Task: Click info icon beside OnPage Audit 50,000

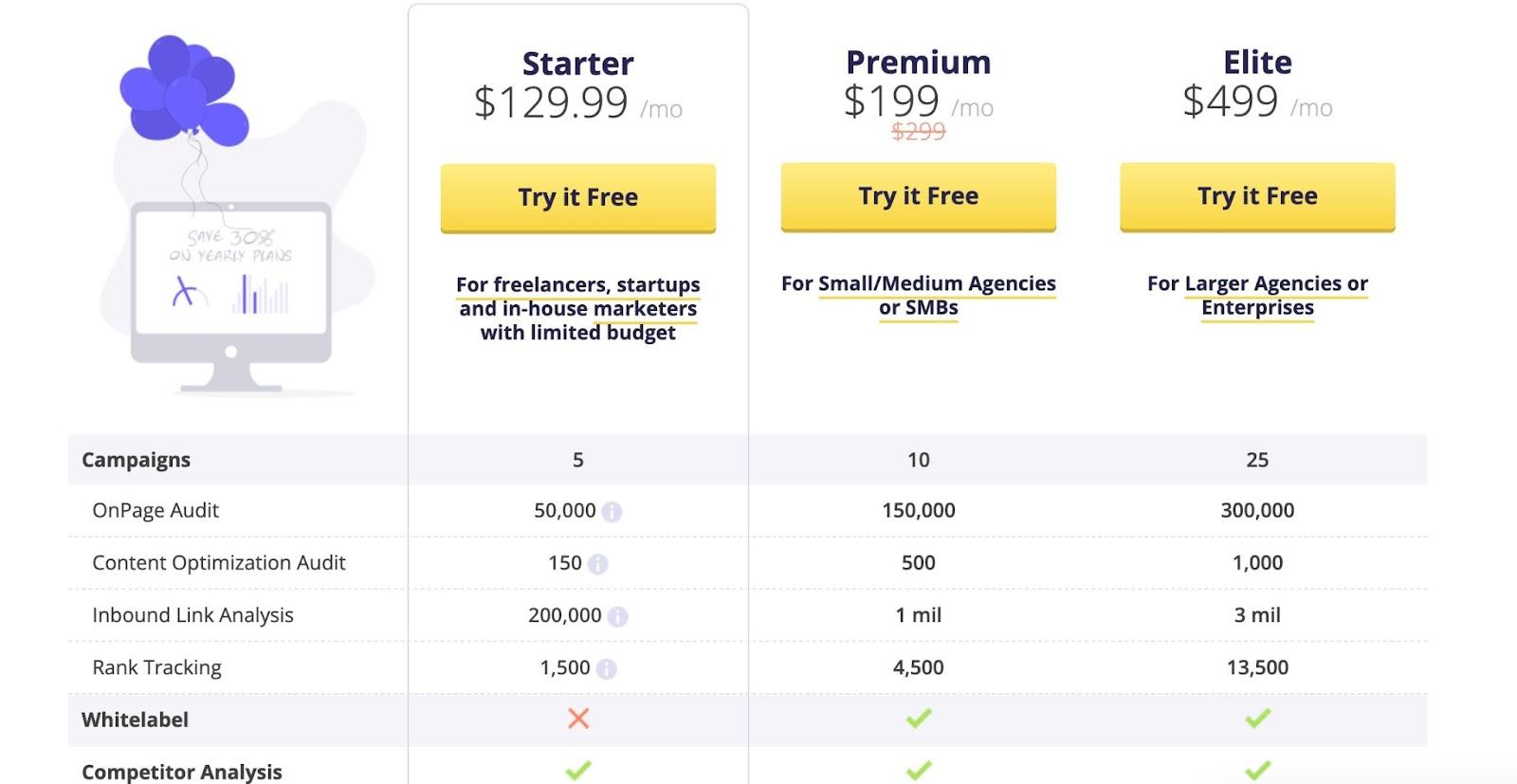Action: (612, 512)
